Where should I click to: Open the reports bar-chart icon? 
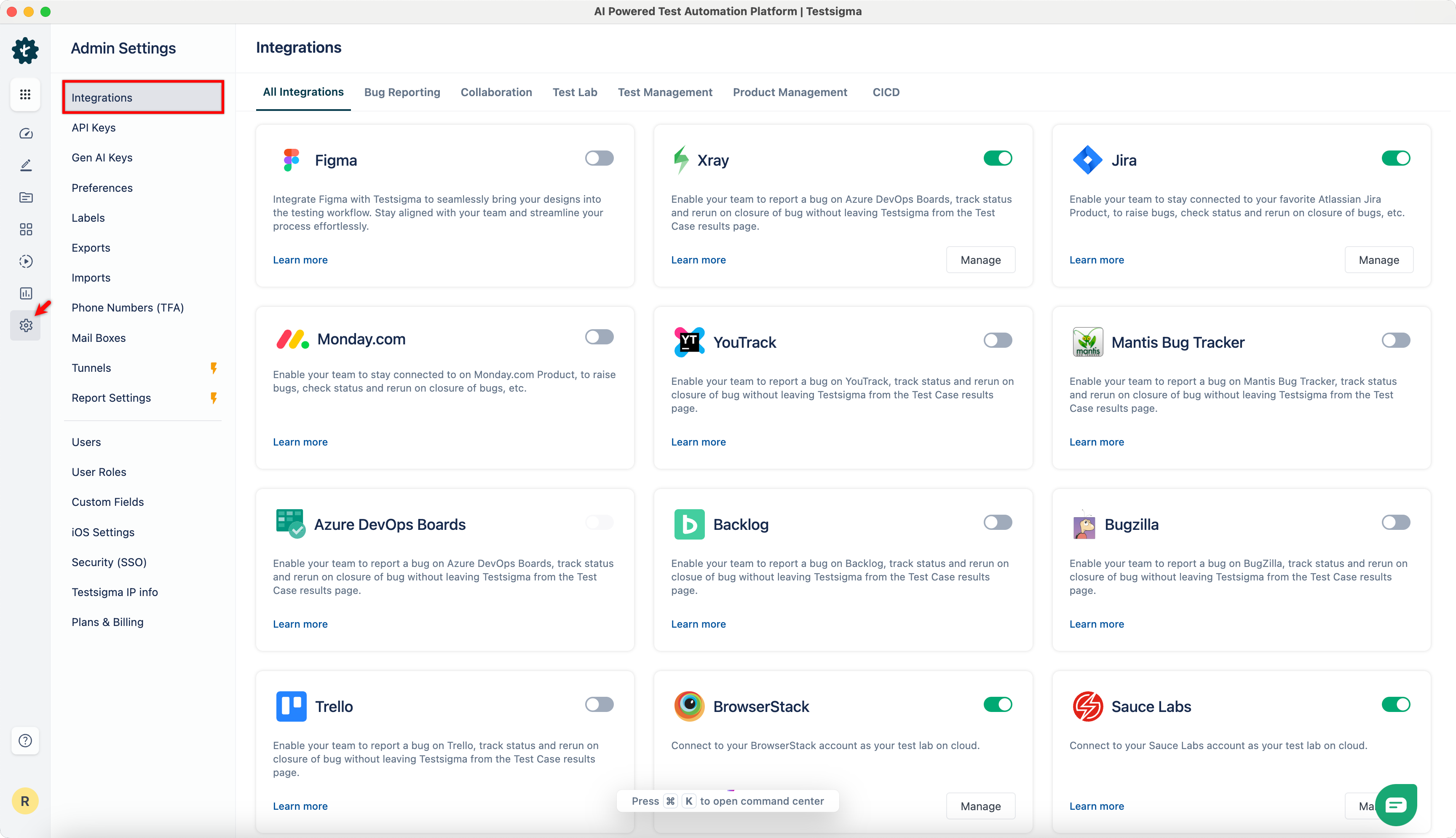coord(26,293)
